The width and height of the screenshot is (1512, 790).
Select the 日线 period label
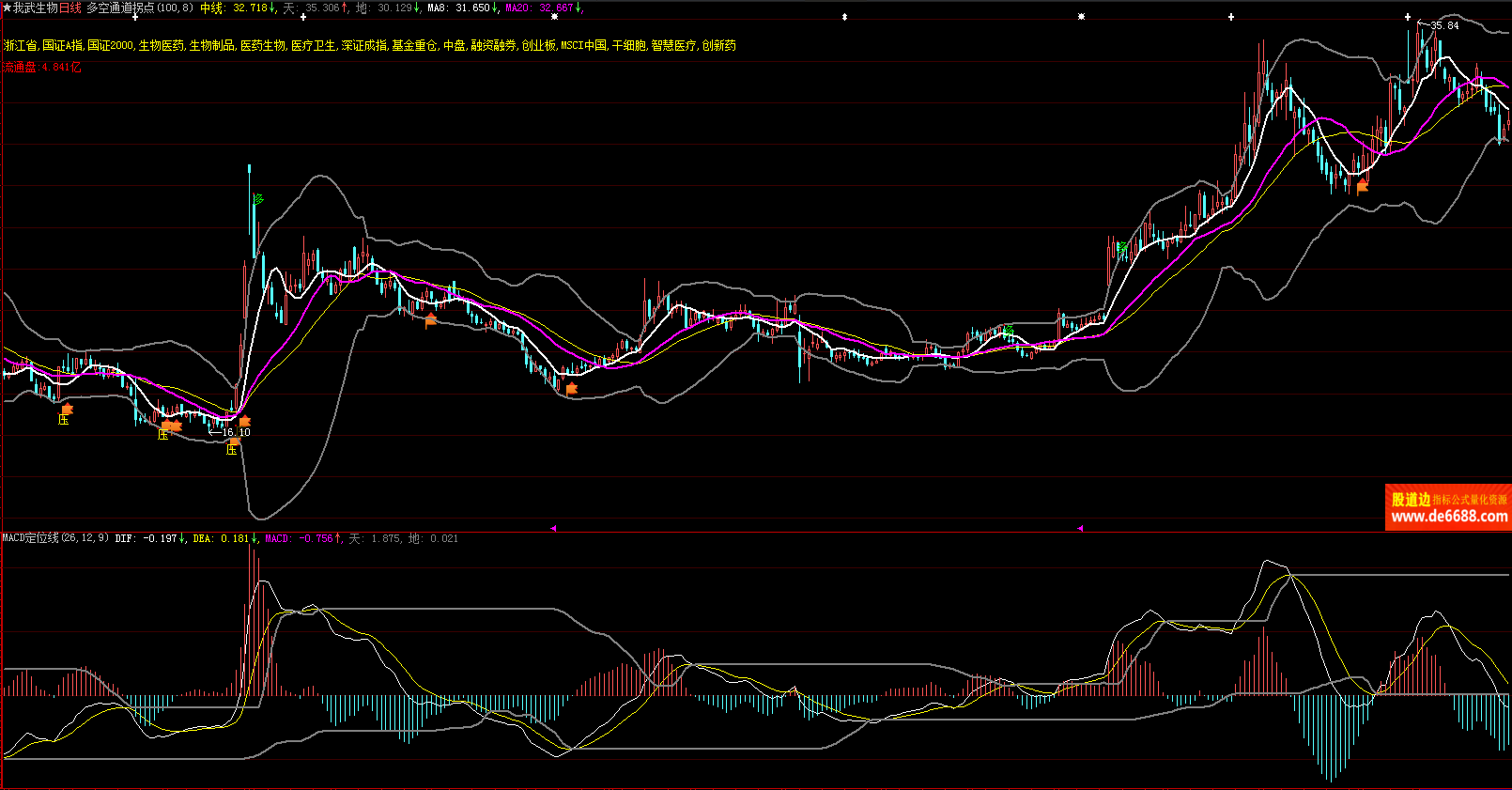(70, 8)
